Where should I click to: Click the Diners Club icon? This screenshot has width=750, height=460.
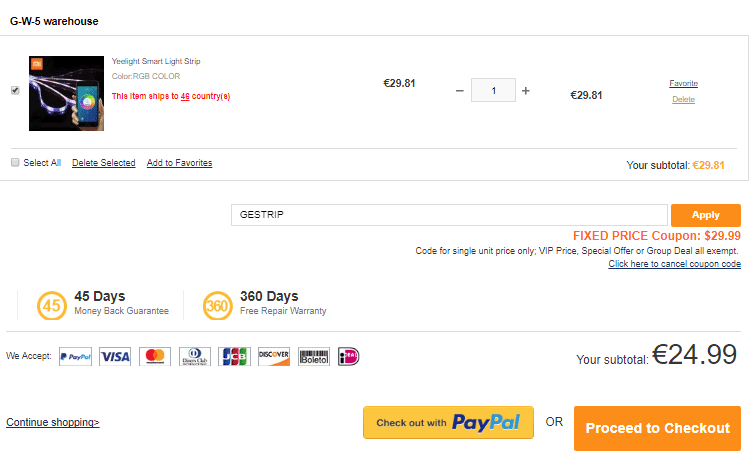194,356
